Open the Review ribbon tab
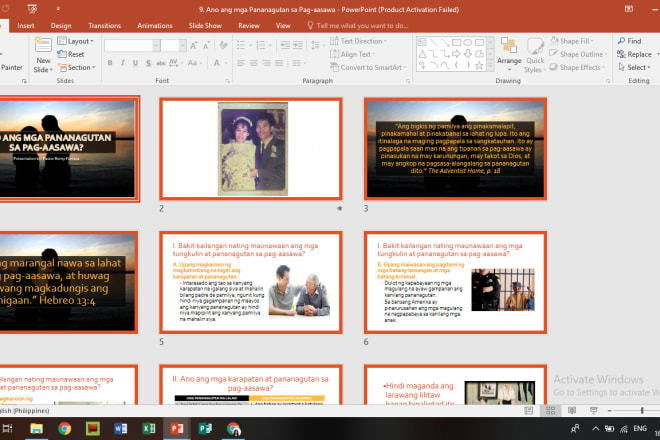This screenshot has width=660, height=440. coord(249,26)
